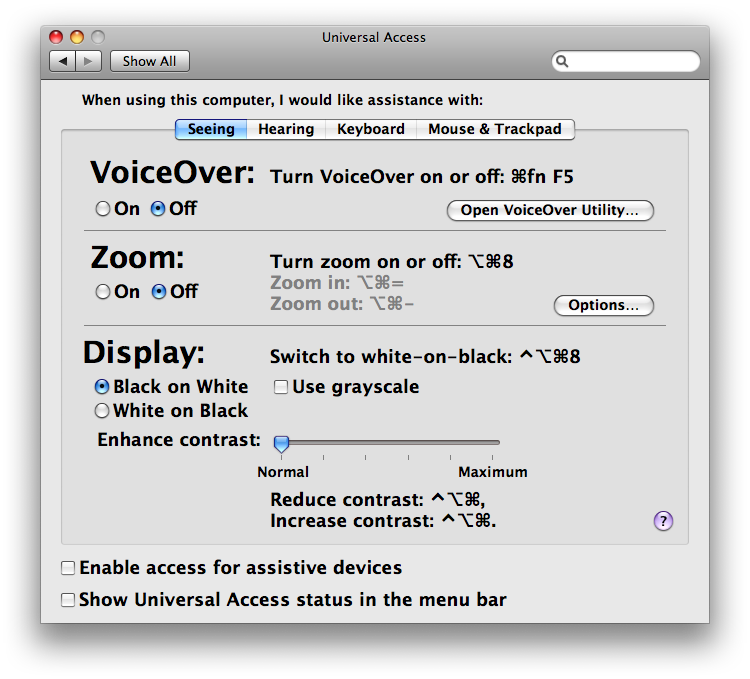Enable access for assistive devices

(x=68, y=568)
